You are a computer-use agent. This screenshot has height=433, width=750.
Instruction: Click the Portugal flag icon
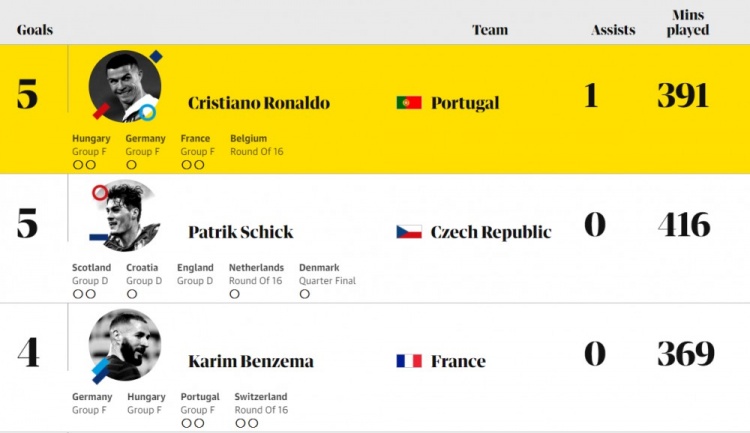point(409,103)
